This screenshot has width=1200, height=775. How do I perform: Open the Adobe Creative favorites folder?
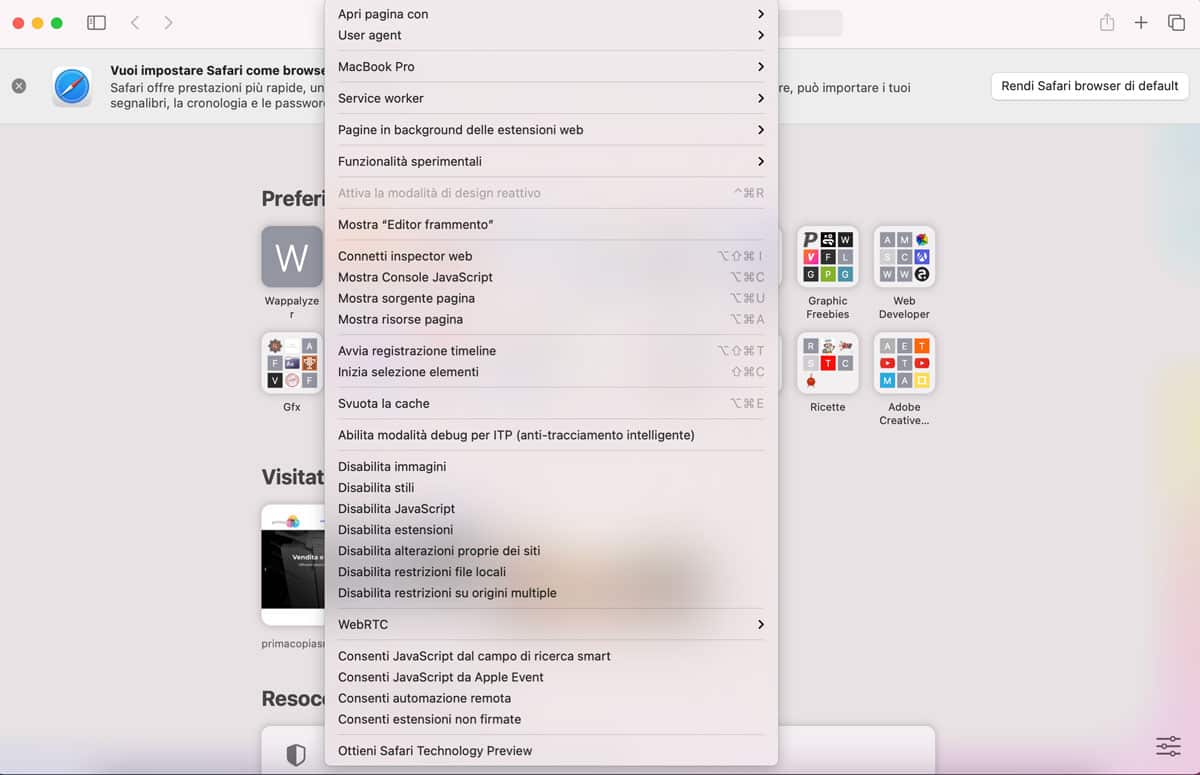(x=904, y=363)
